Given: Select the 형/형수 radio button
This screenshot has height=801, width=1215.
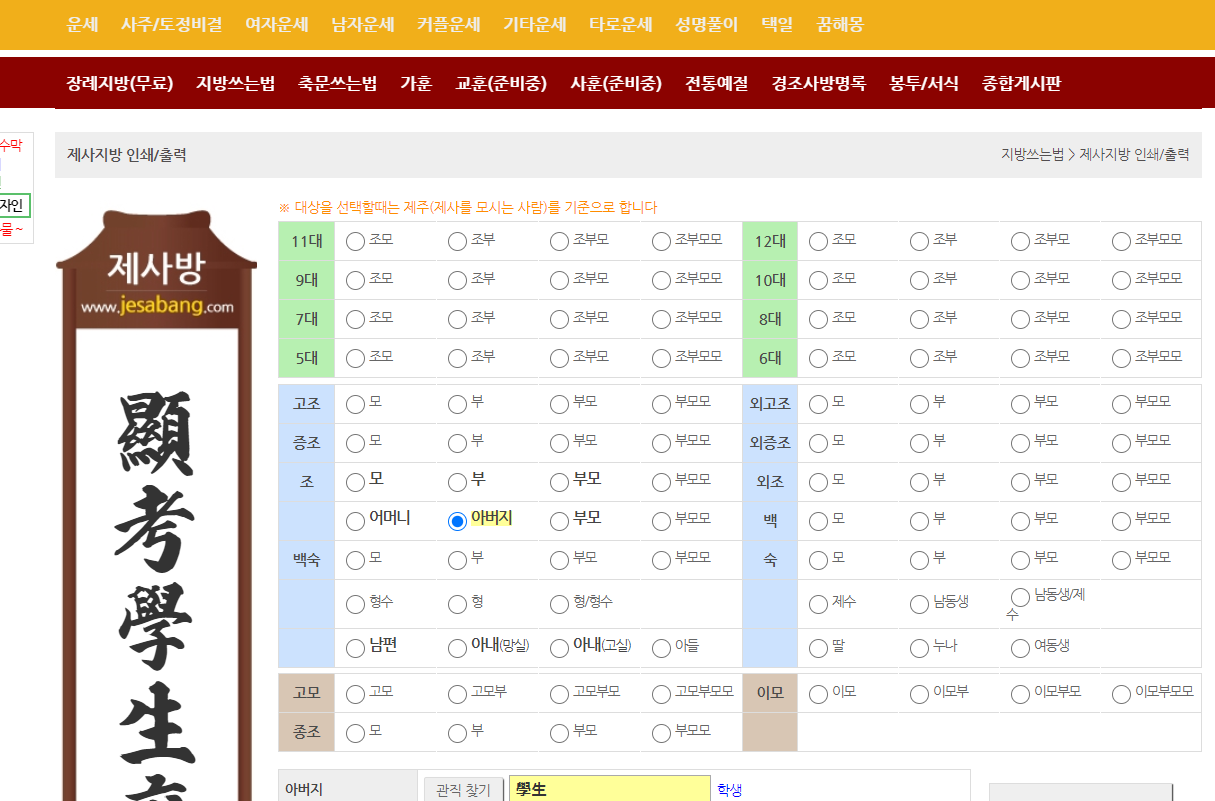Looking at the screenshot, I should coord(559,604).
